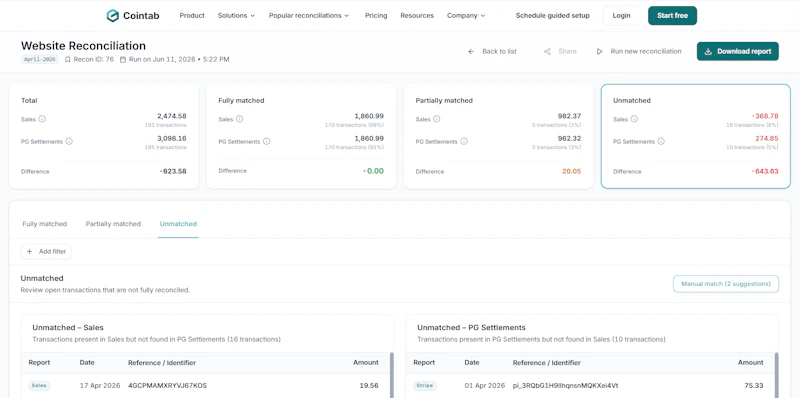Click the Download report button
Viewport: 800px width, 398px height.
click(738, 52)
